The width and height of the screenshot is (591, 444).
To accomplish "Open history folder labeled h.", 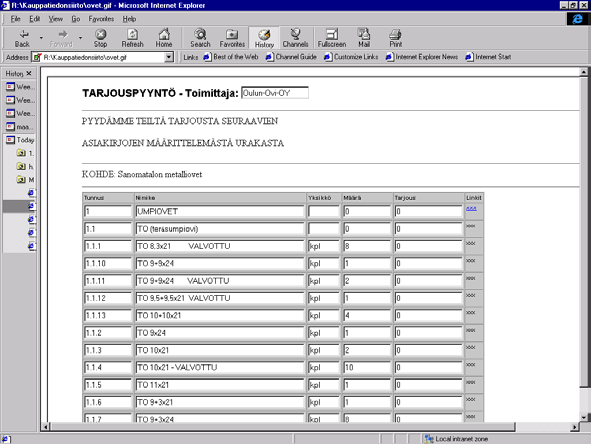I will tap(25, 167).
